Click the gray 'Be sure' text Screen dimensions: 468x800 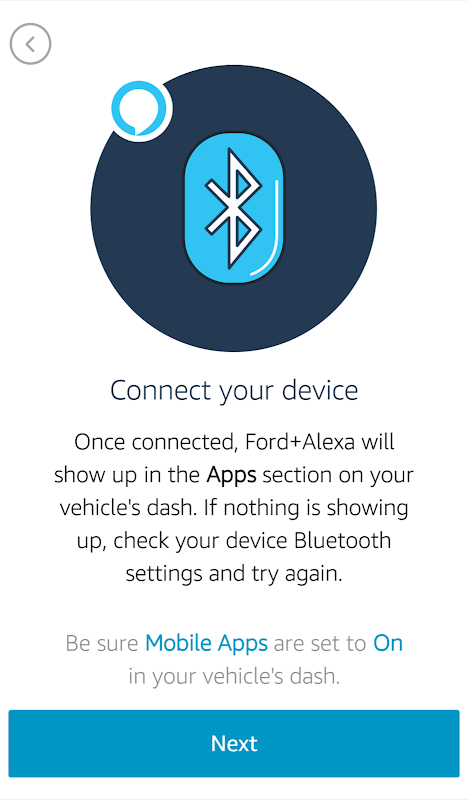tap(102, 643)
